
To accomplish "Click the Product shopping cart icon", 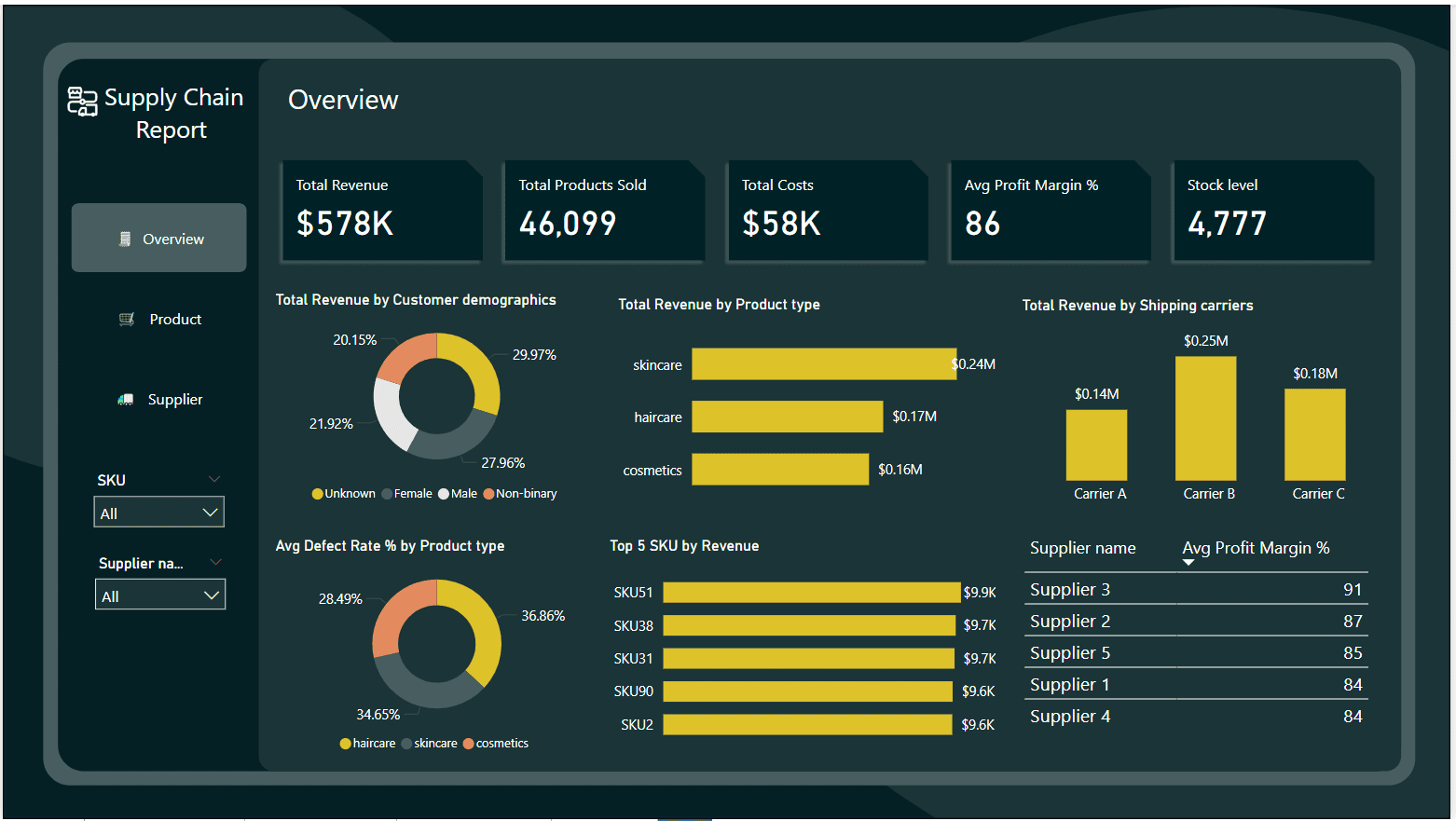I will pyautogui.click(x=127, y=320).
